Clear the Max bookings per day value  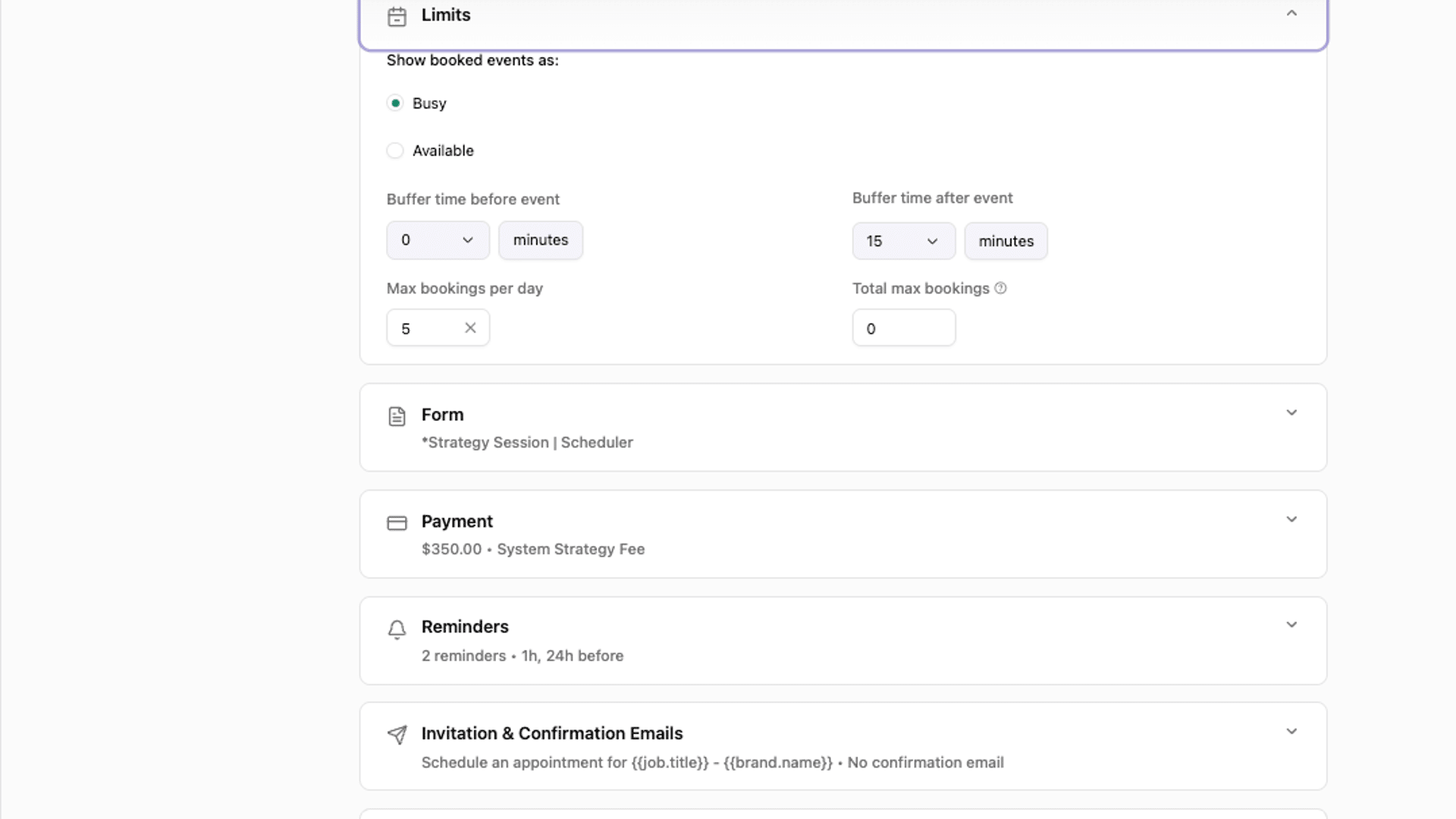click(x=470, y=328)
